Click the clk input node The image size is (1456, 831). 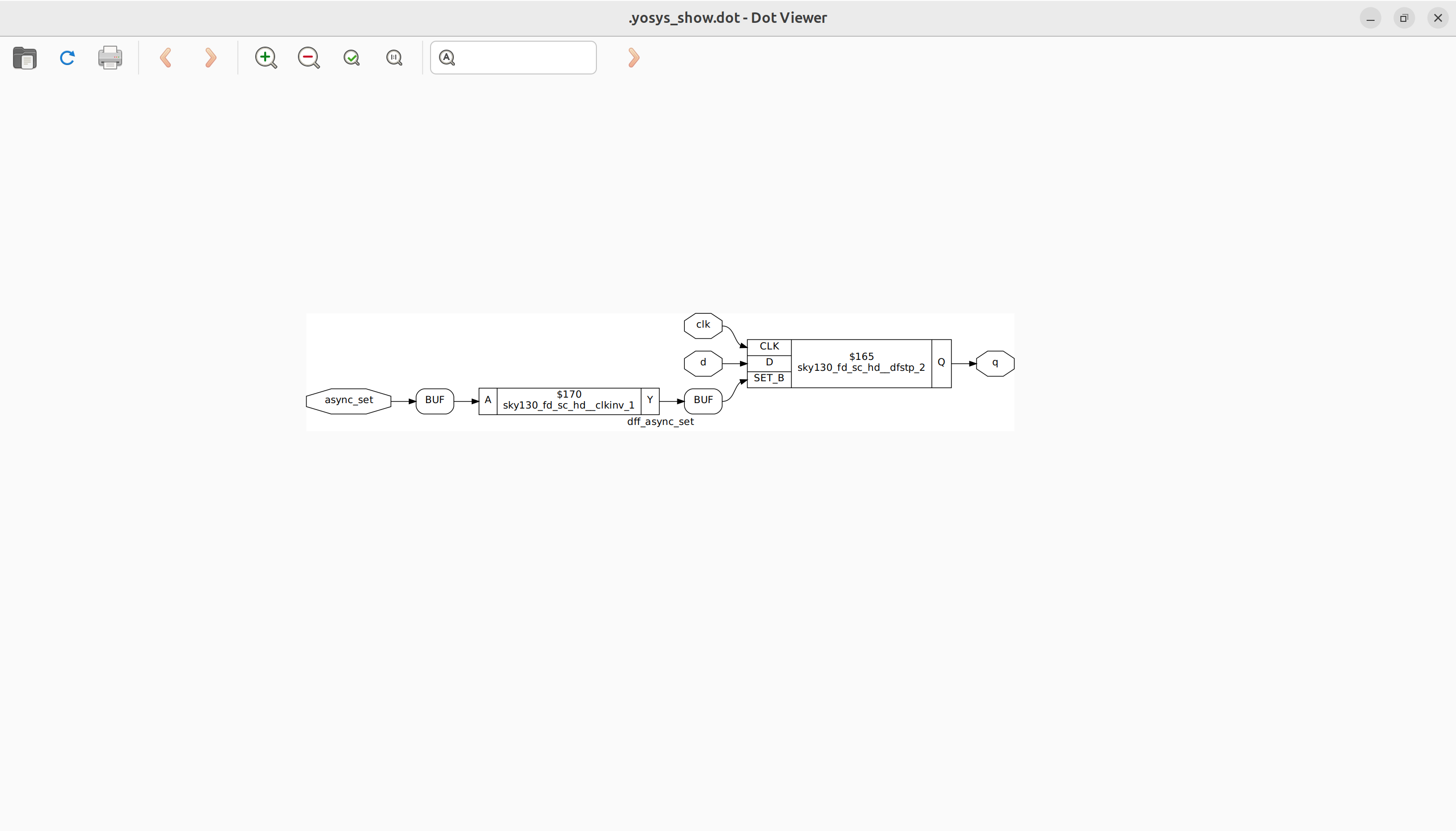pos(703,325)
